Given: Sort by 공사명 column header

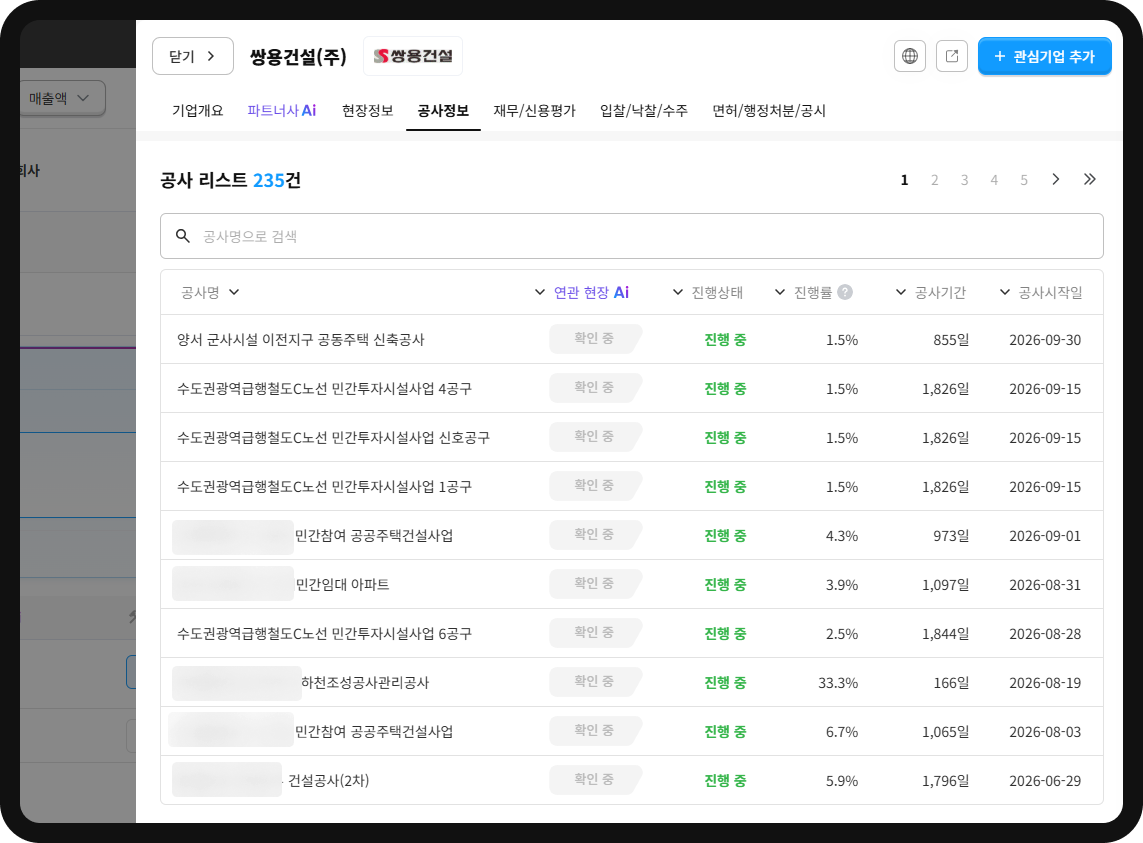Looking at the screenshot, I should pyautogui.click(x=210, y=292).
